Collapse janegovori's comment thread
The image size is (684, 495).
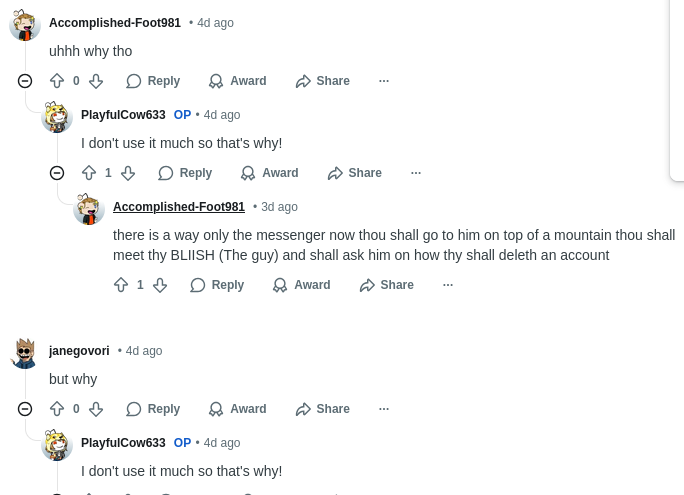[x=25, y=409]
